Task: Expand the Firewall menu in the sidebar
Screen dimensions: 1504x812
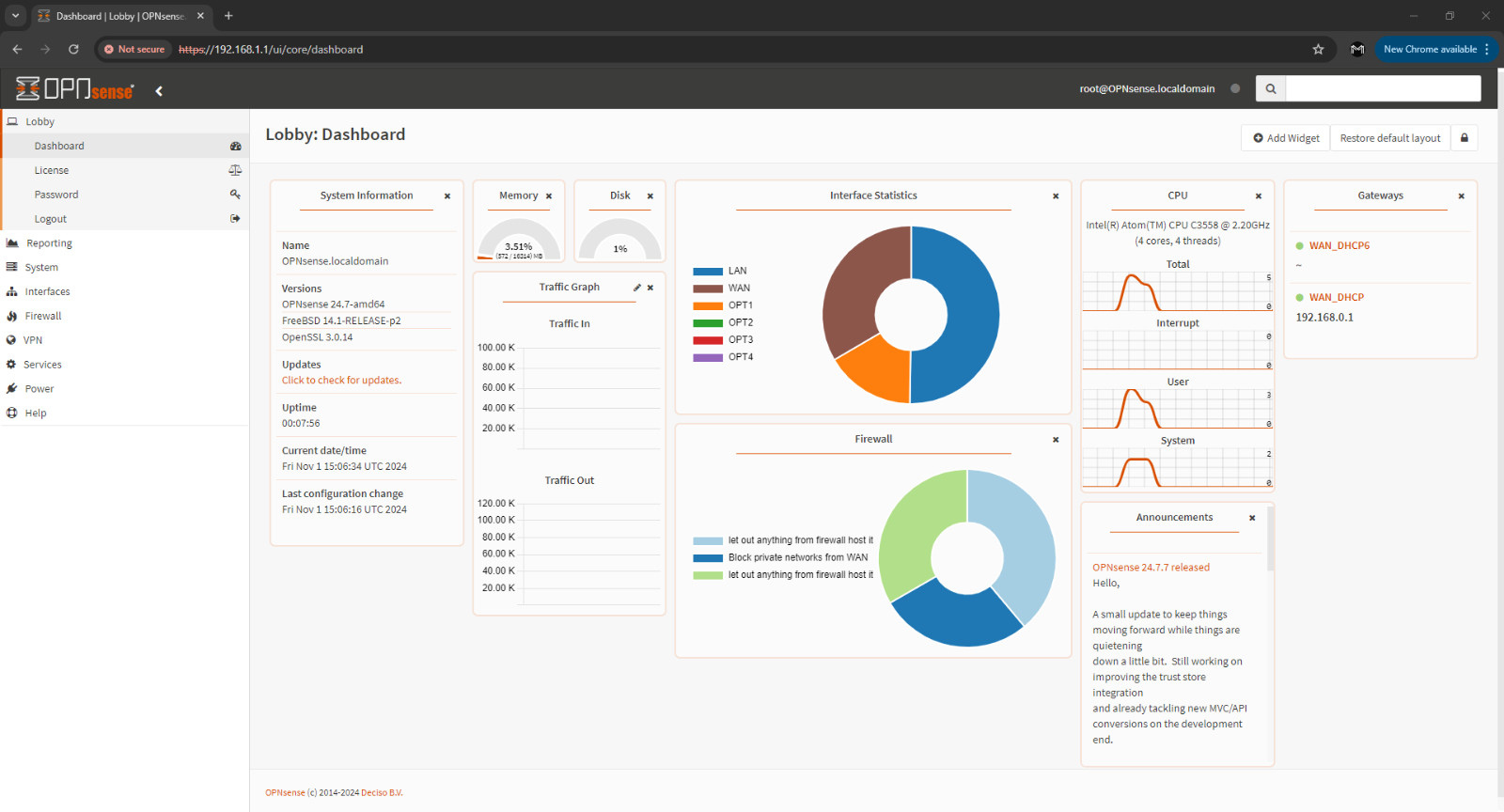Action: coord(43,317)
